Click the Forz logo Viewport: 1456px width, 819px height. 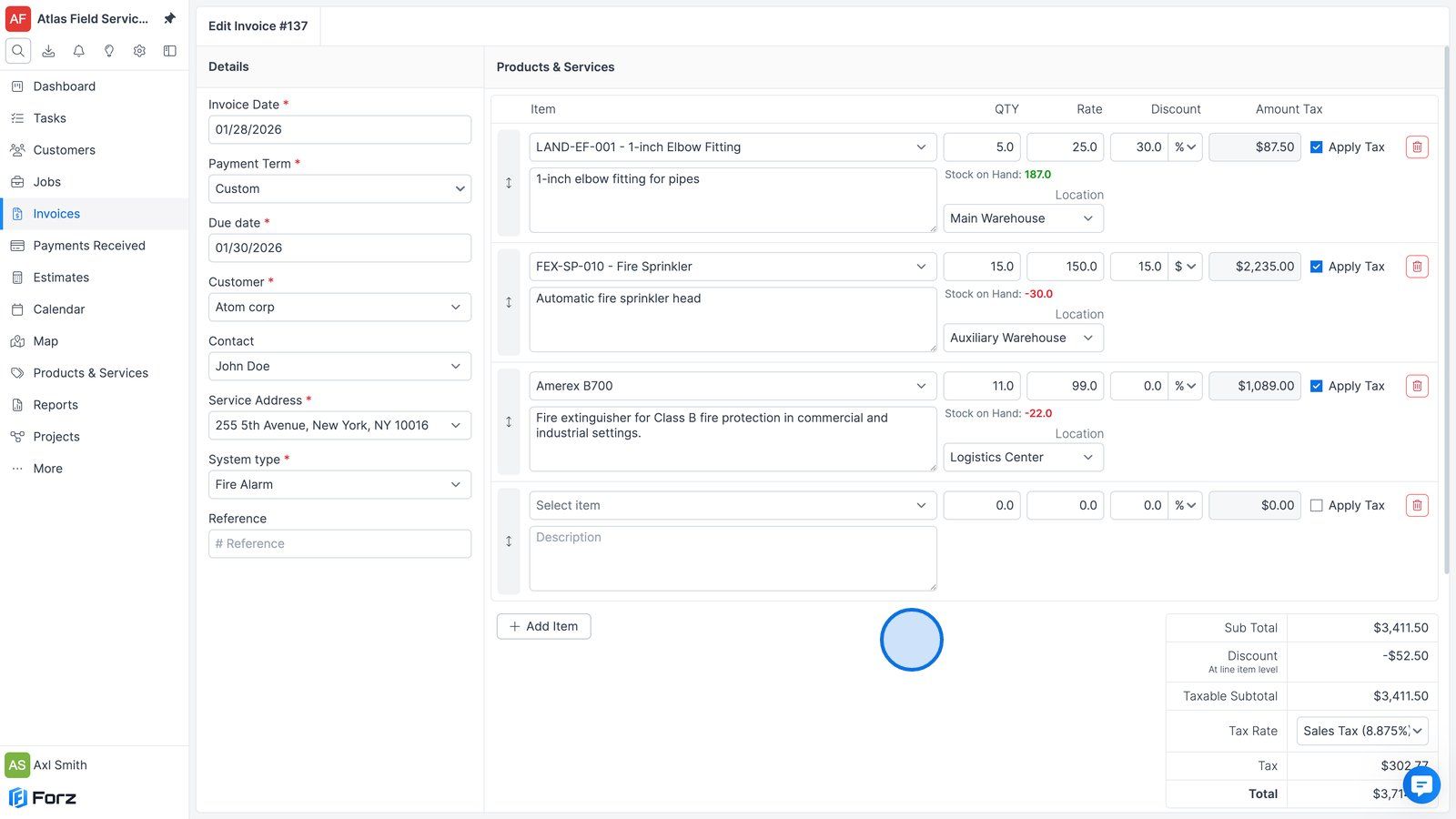[x=43, y=798]
